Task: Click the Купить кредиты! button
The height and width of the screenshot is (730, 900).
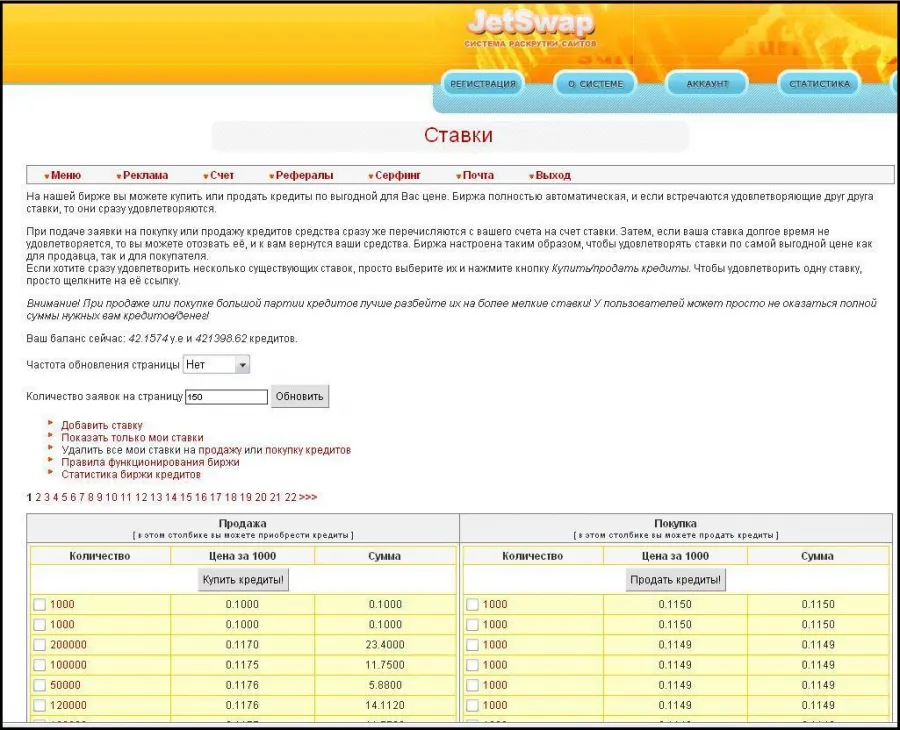Action: (243, 580)
